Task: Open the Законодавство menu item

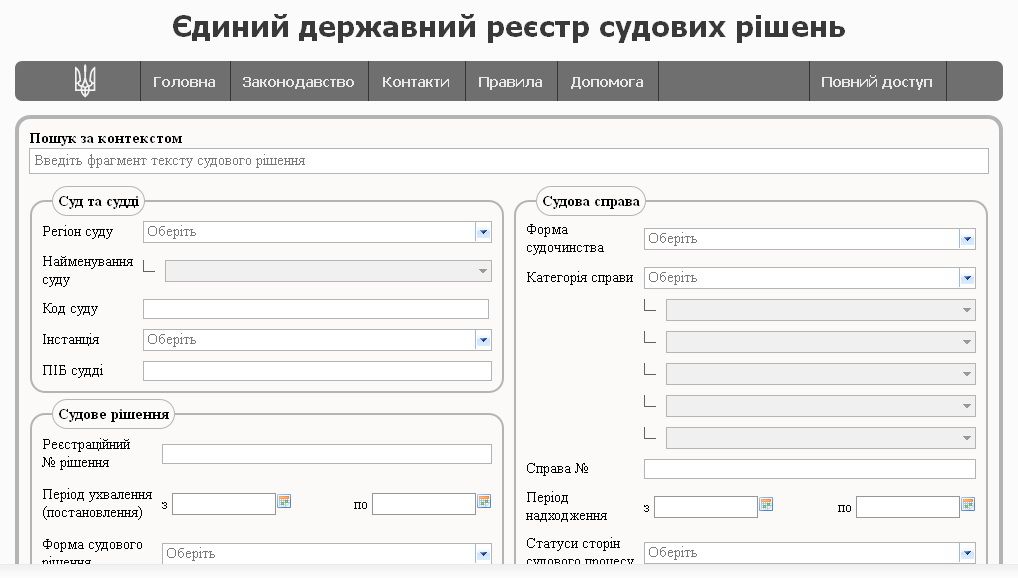Action: 298,82
